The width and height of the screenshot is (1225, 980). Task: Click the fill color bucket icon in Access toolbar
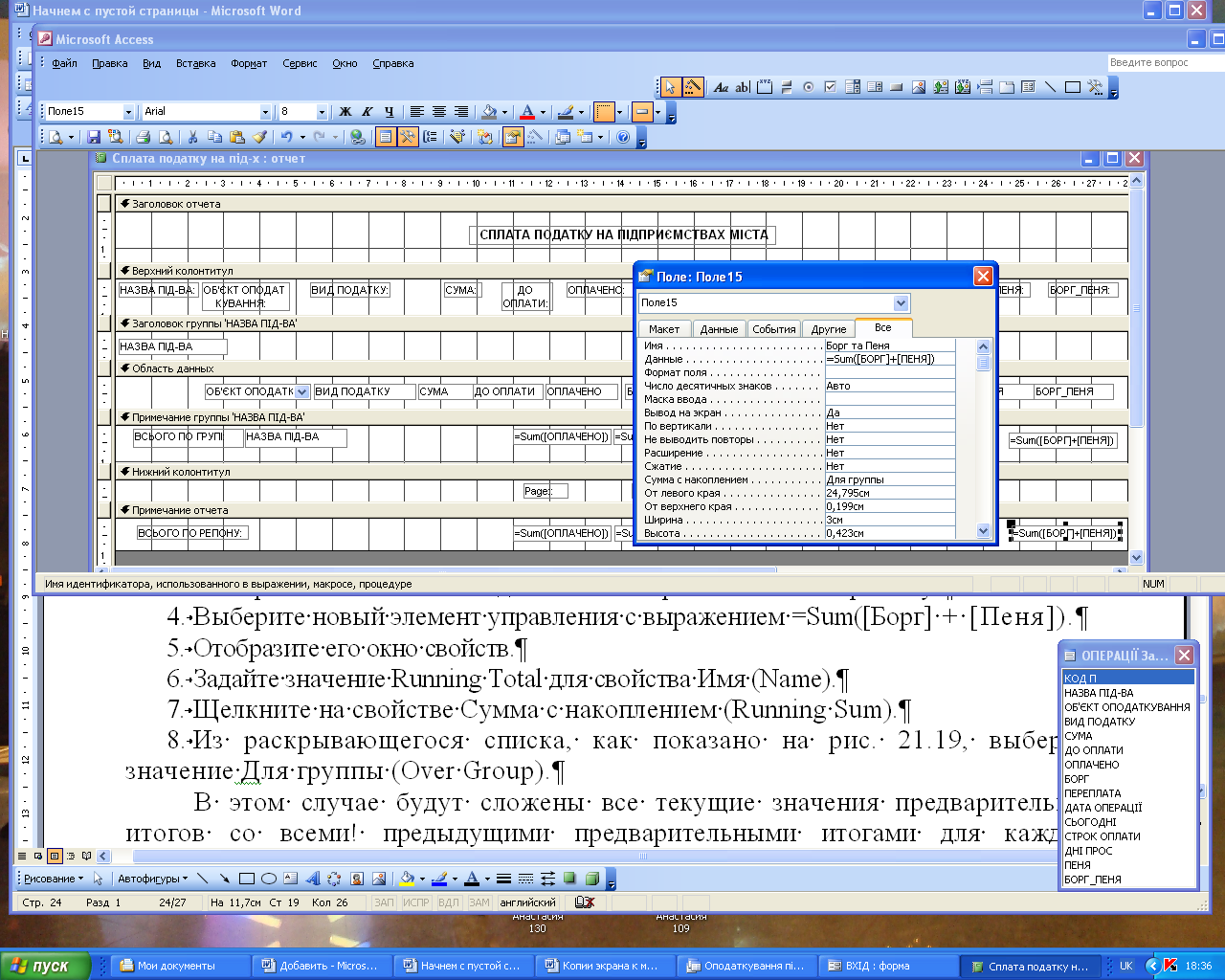(x=489, y=112)
